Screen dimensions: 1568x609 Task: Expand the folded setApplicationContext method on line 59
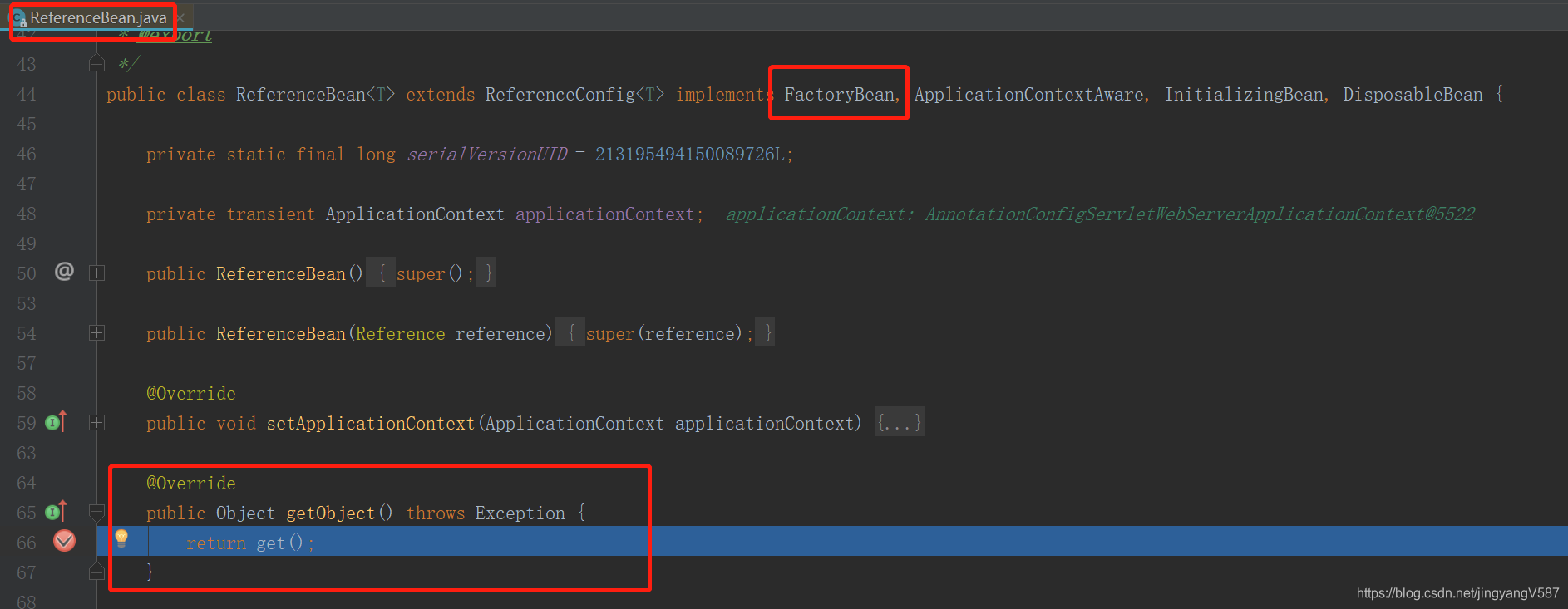pos(96,422)
